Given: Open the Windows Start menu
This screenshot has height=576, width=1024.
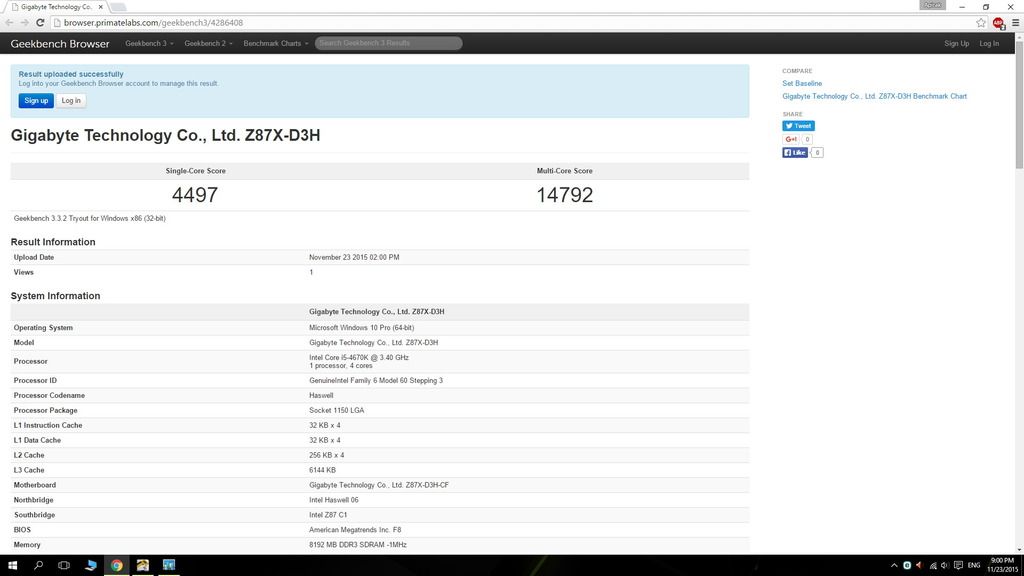Looking at the screenshot, I should pos(12,566).
